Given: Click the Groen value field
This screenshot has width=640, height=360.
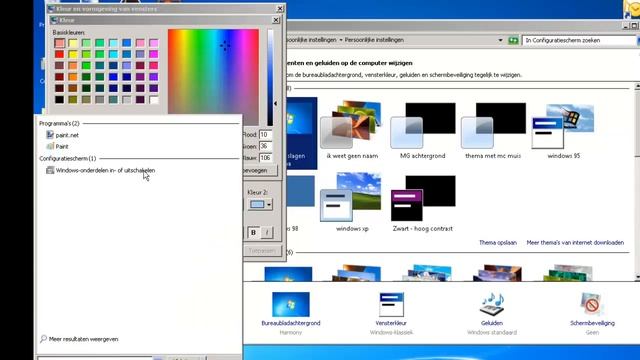Looking at the screenshot, I should point(265,146).
